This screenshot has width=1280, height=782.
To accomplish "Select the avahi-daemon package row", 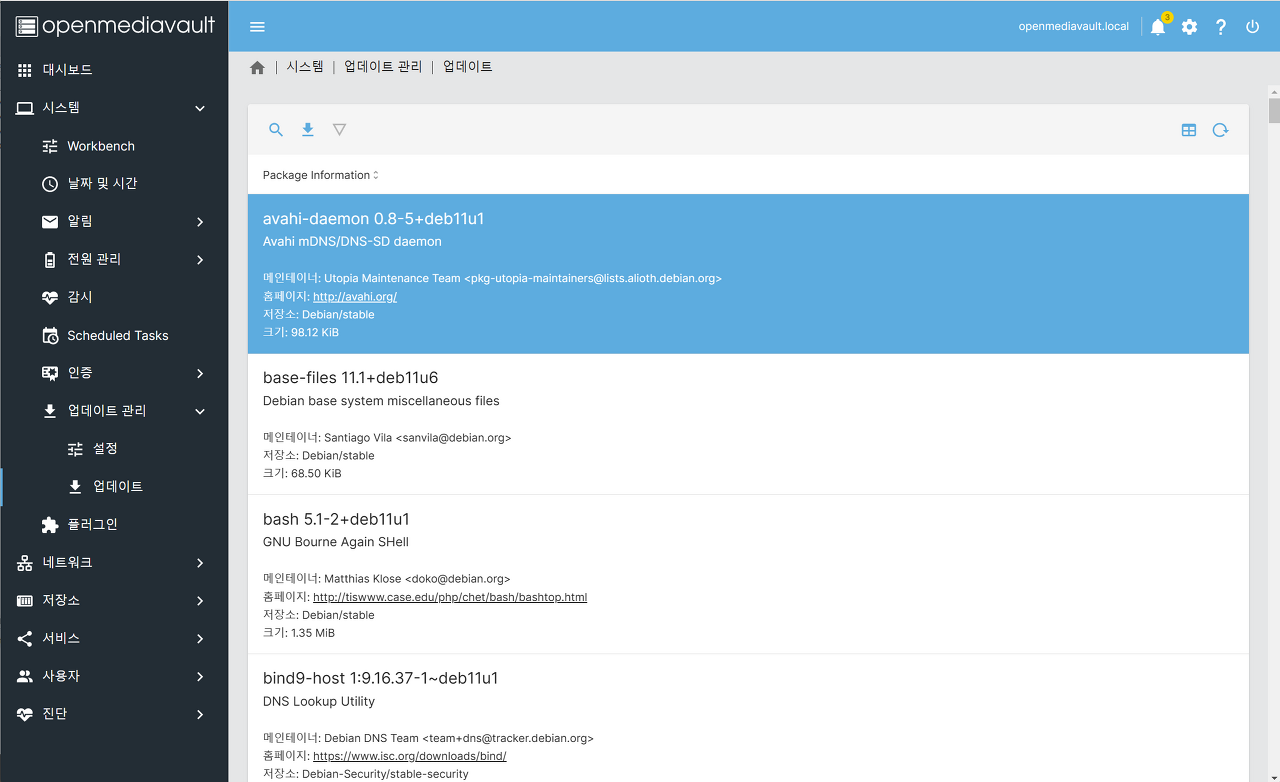I will pyautogui.click(x=748, y=274).
